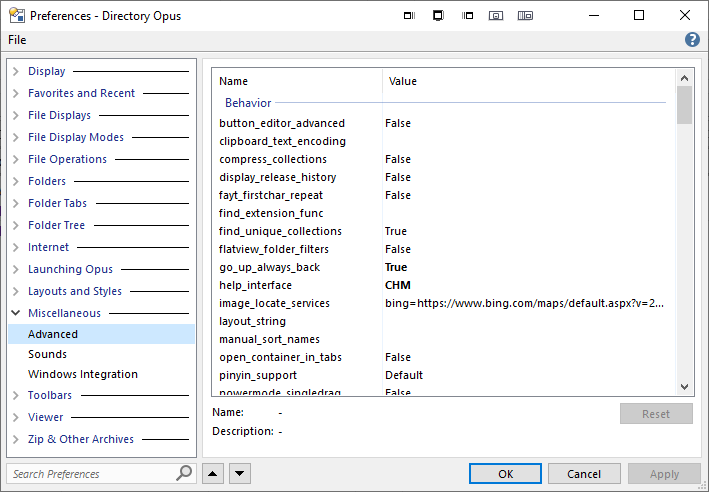The width and height of the screenshot is (709, 492).
Task: Expand the Folder Tree category
Action: pyautogui.click(x=16, y=225)
